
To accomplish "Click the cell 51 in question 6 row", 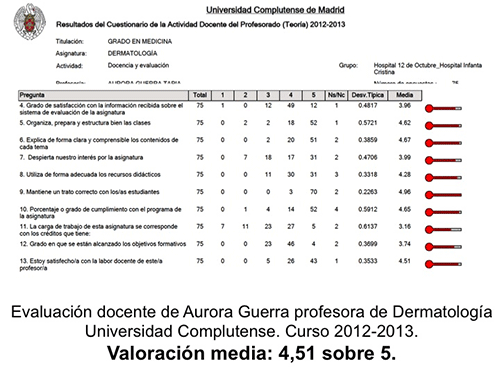I will 313,140.
